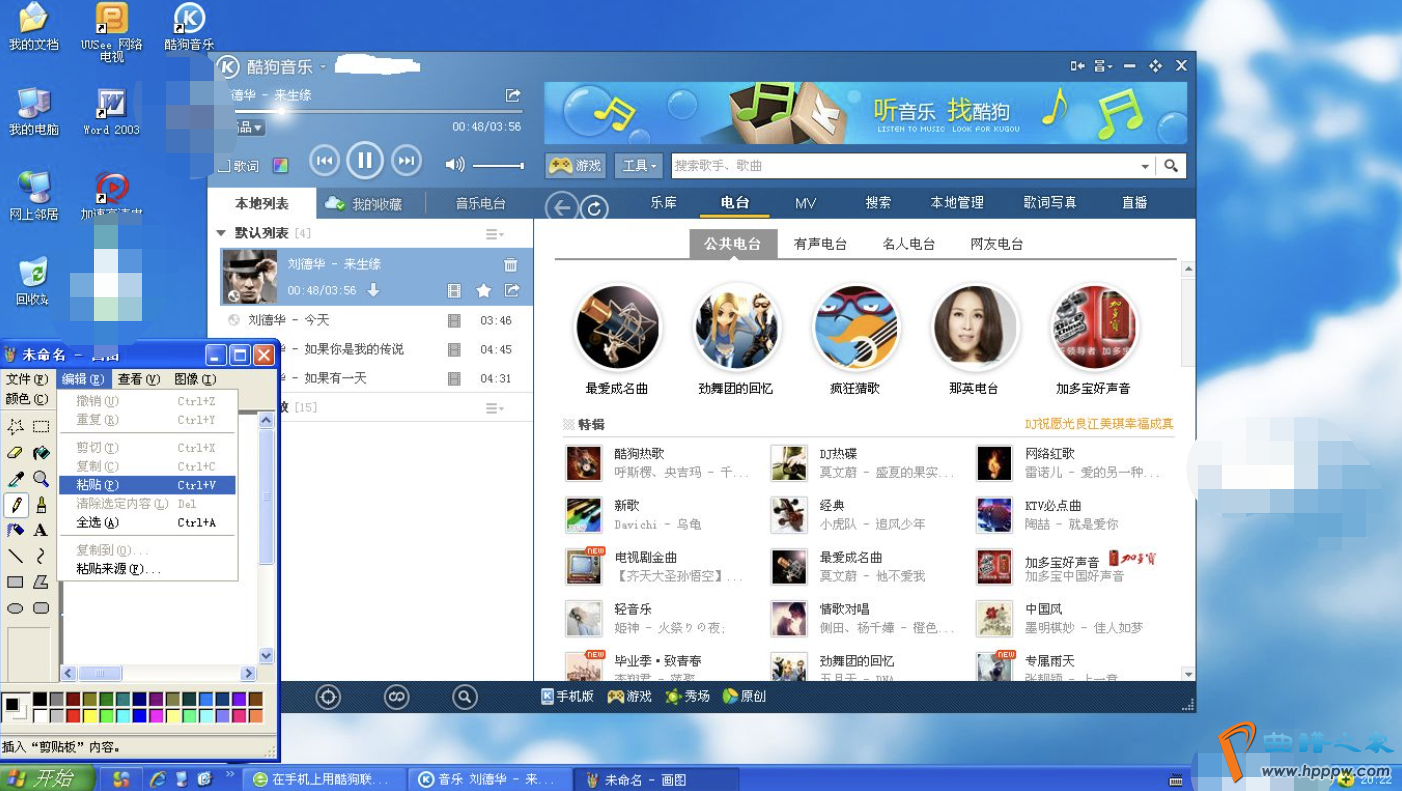Image resolution: width=1402 pixels, height=791 pixels.
Task: Select the Text tool in Paint
Action: [41, 531]
